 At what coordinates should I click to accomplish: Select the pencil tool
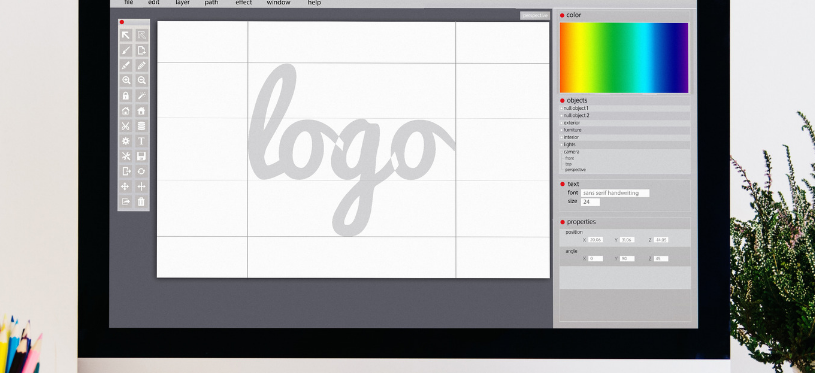[141, 65]
